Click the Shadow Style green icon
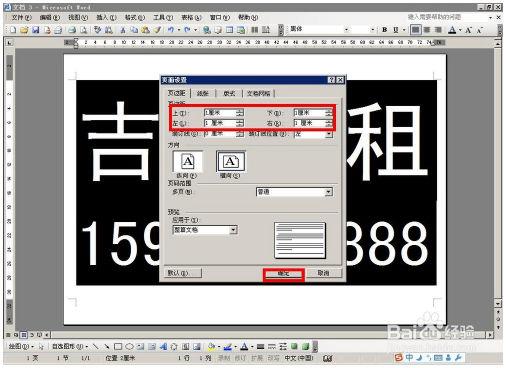 coord(294,347)
